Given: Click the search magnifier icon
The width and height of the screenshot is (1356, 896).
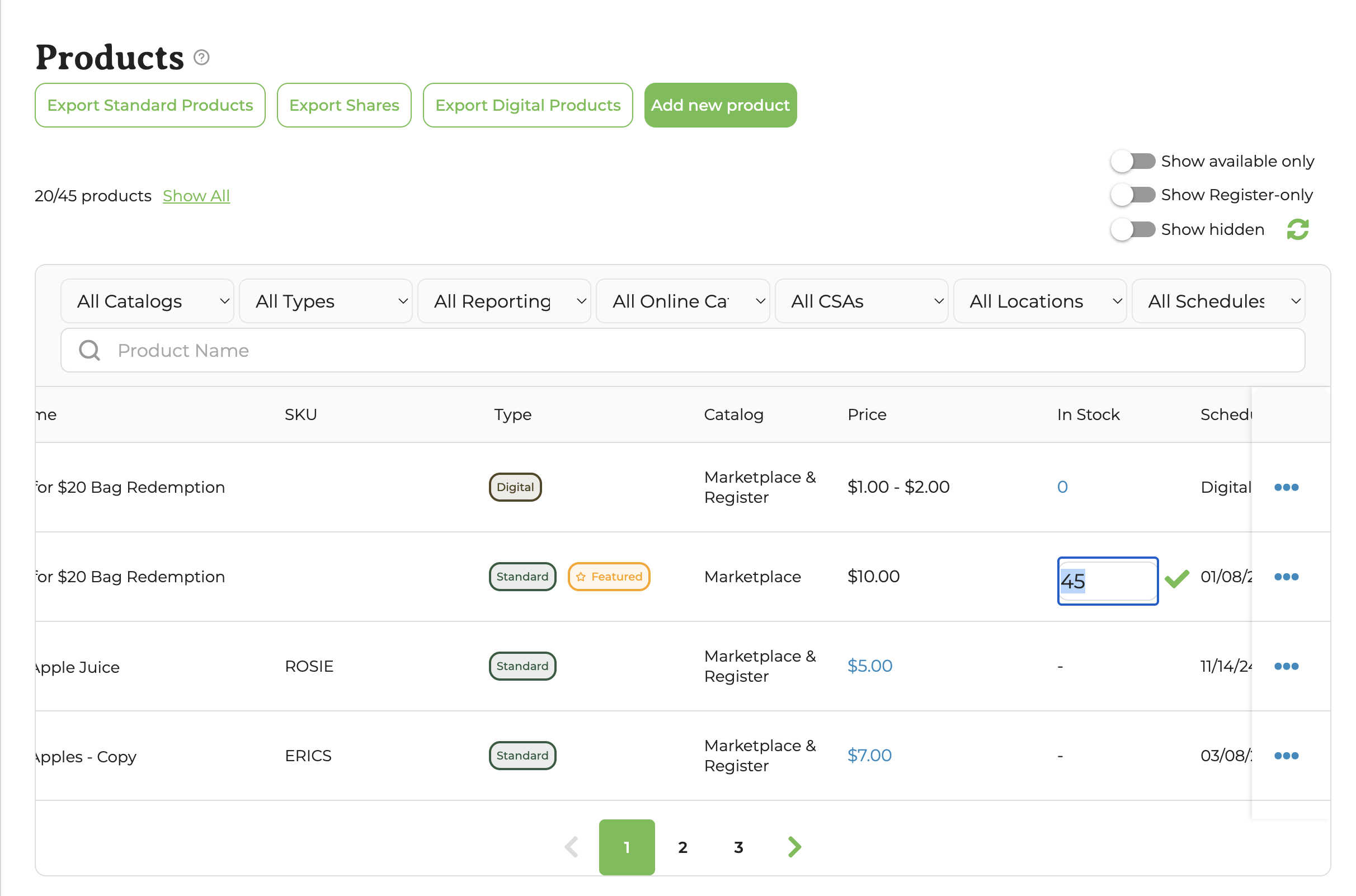Looking at the screenshot, I should tap(89, 350).
